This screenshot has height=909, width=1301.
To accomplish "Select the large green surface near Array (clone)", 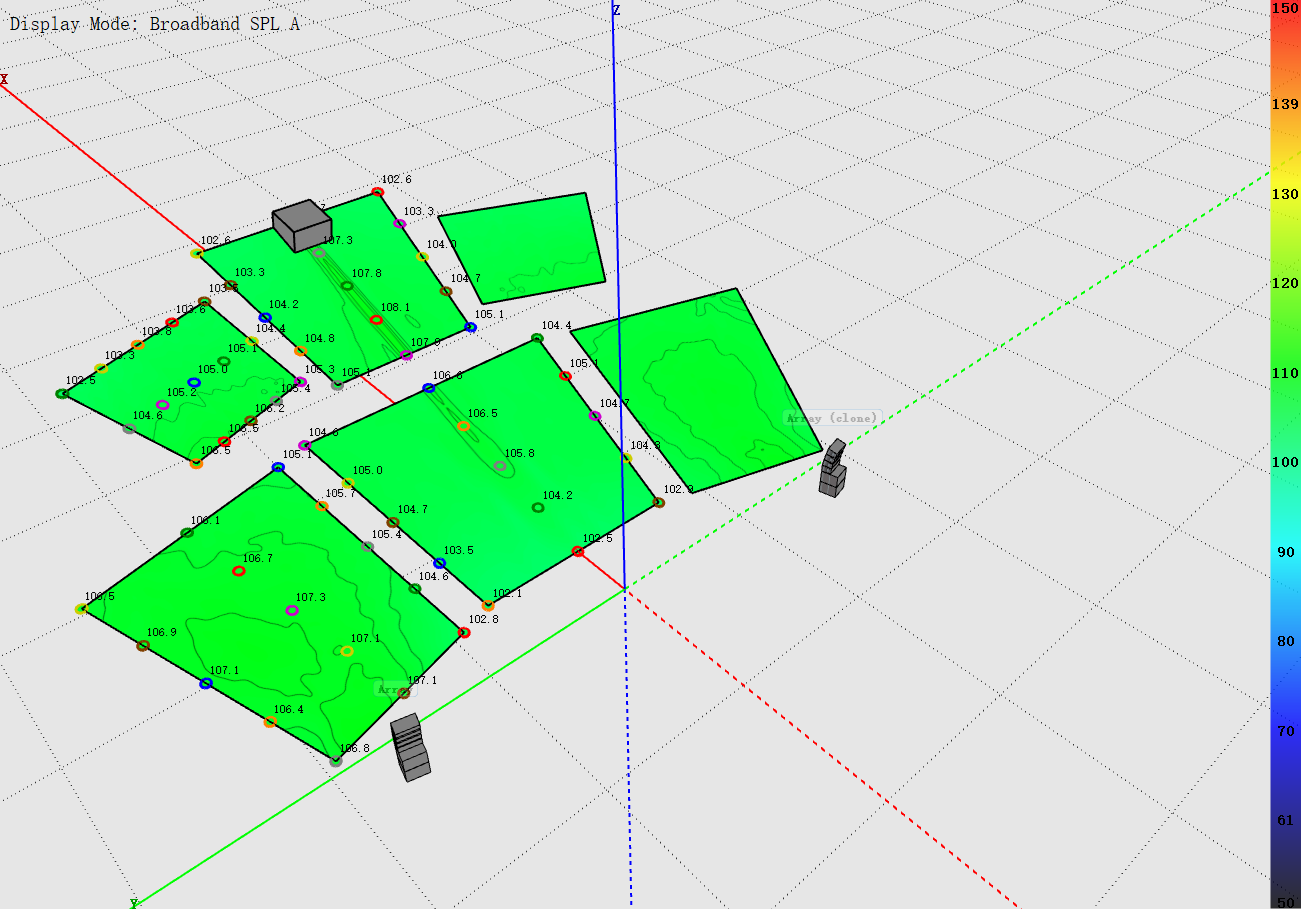I will click(x=697, y=390).
